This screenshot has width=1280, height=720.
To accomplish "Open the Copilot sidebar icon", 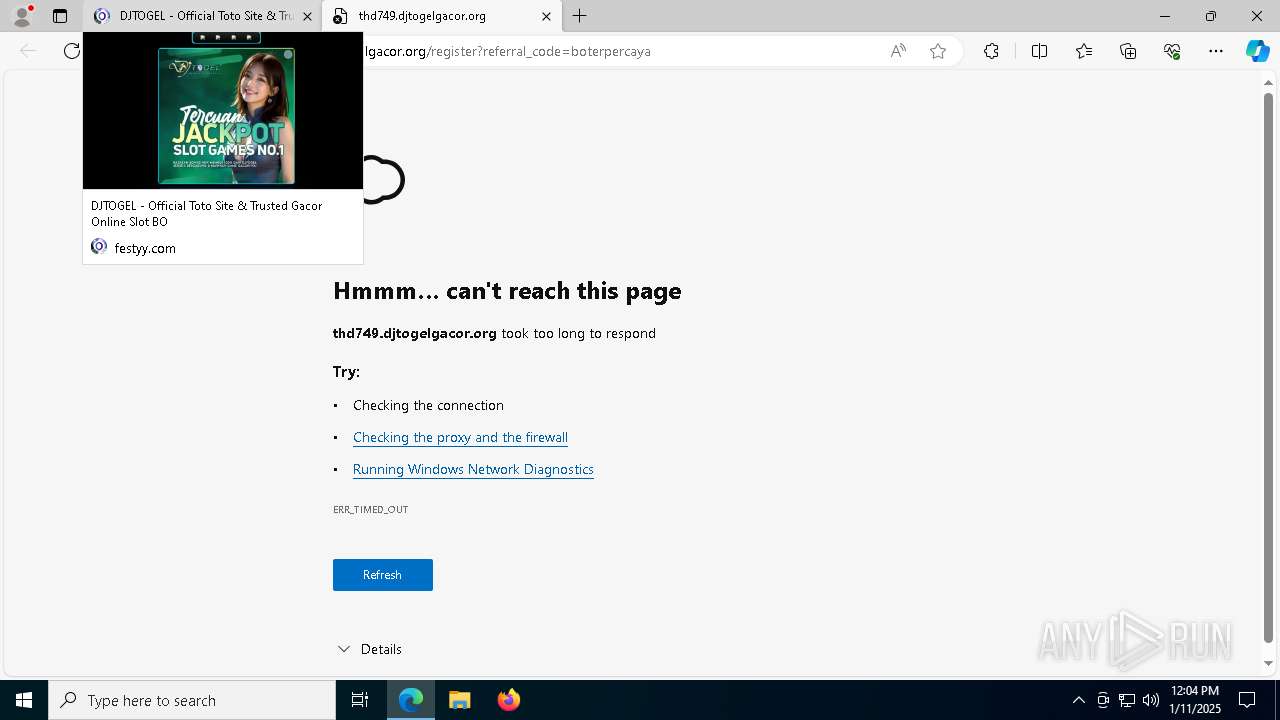I will [1257, 51].
